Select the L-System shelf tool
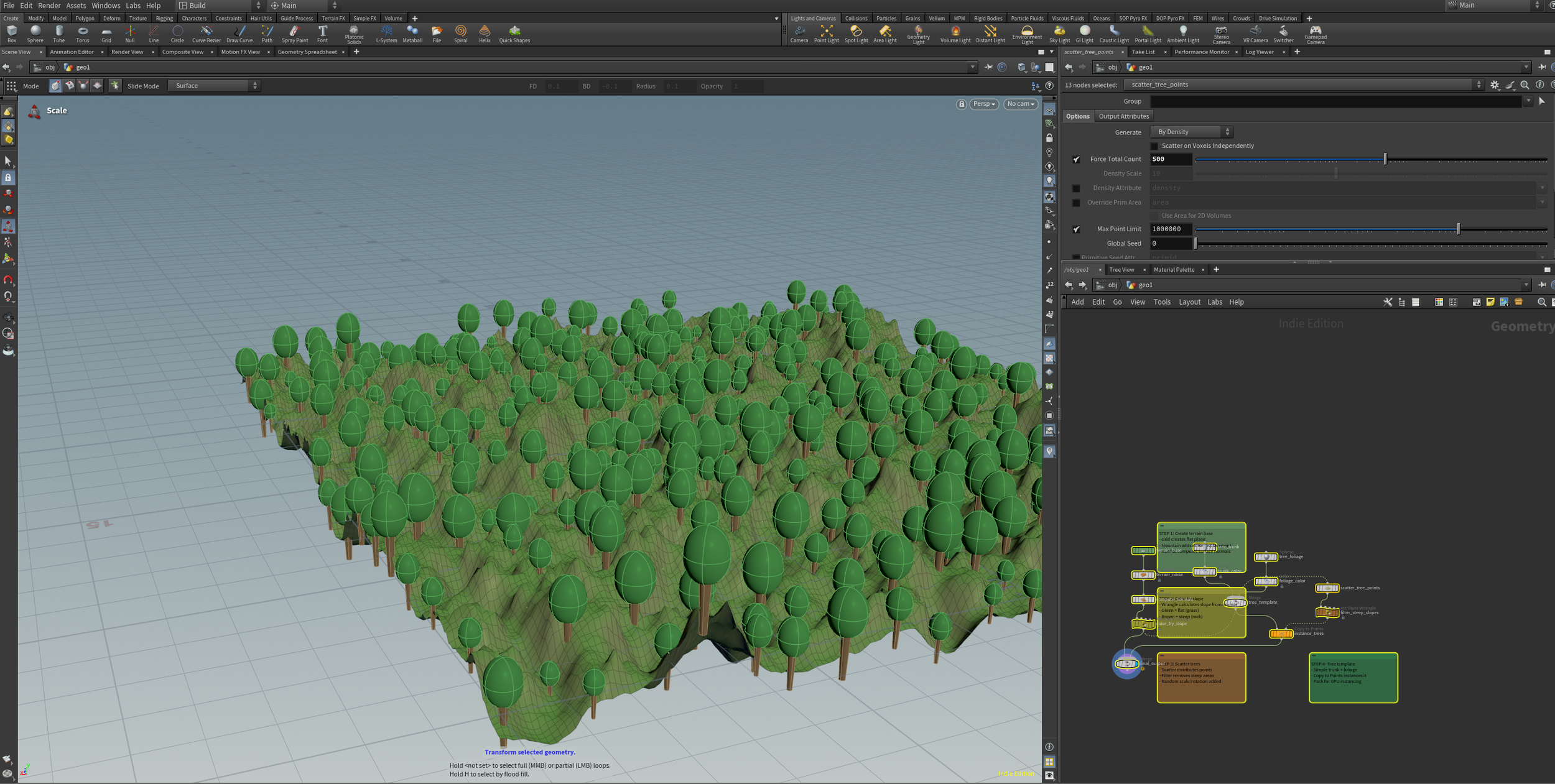 click(386, 34)
